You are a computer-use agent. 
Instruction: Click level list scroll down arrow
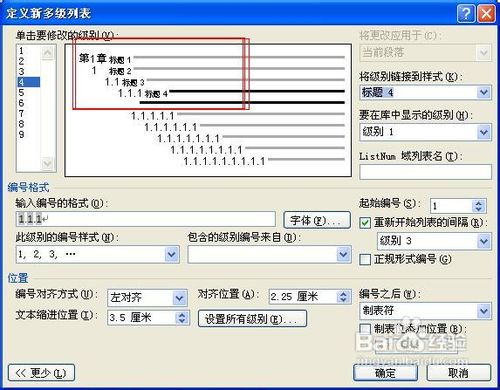(x=48, y=163)
